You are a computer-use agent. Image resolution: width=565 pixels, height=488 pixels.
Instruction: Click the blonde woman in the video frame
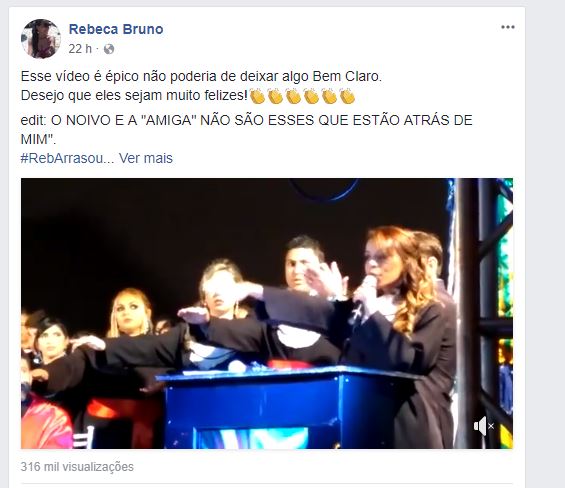(x=130, y=313)
